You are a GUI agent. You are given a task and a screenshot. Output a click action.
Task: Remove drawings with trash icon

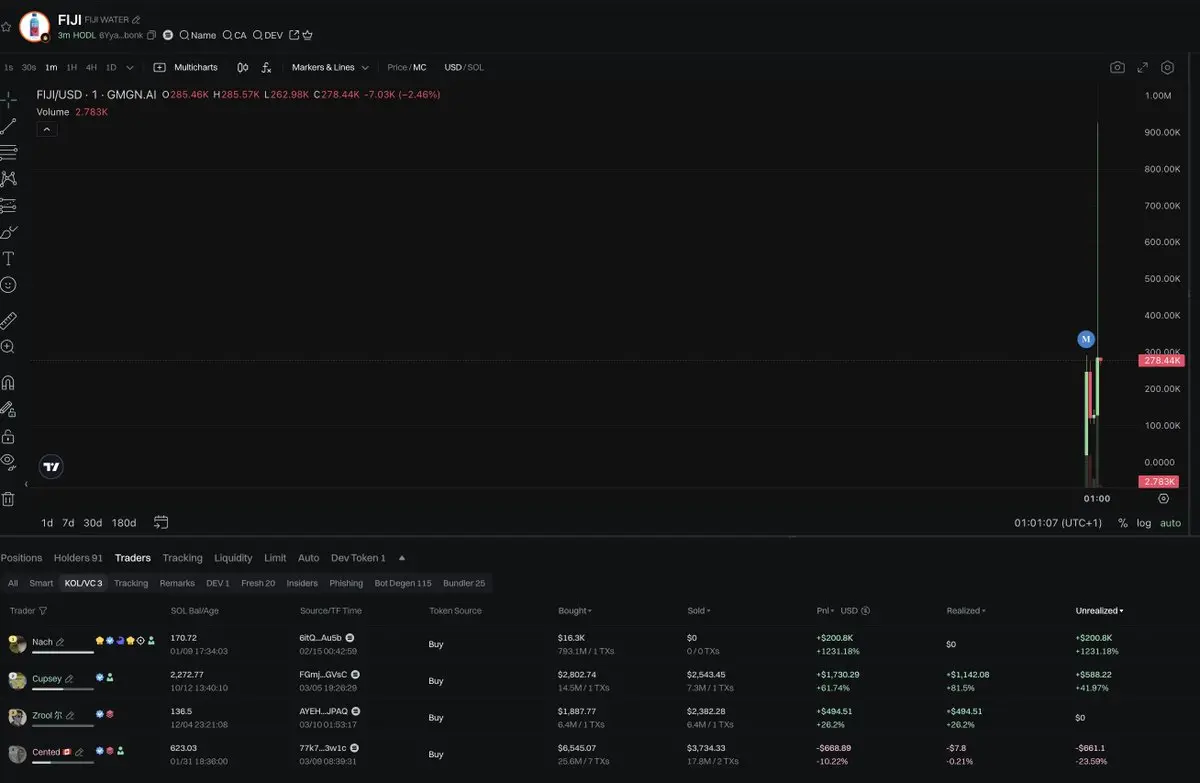coord(8,498)
